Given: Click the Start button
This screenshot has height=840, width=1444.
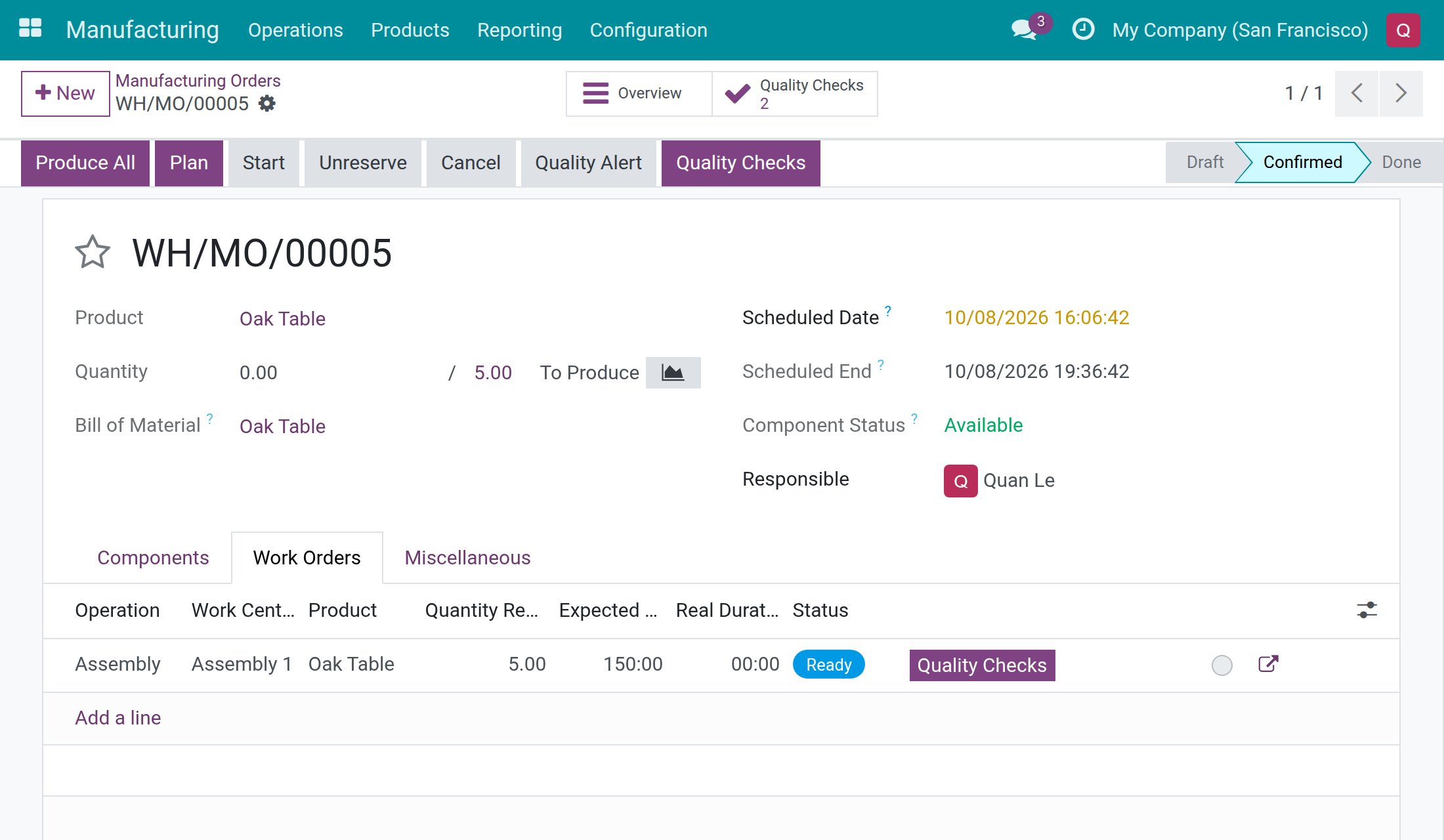Looking at the screenshot, I should (x=264, y=163).
